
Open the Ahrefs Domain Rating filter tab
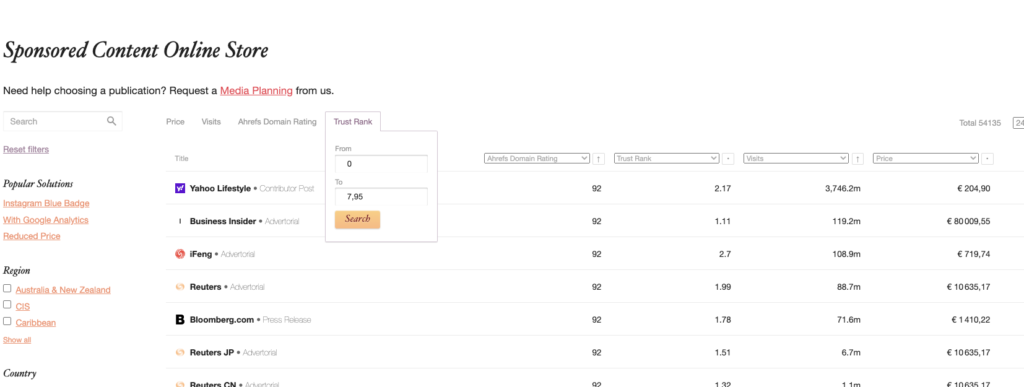point(277,122)
